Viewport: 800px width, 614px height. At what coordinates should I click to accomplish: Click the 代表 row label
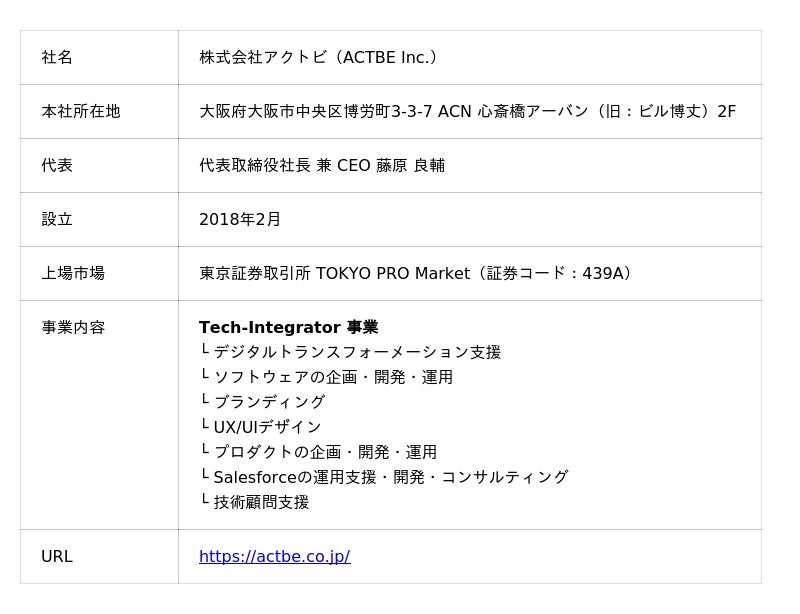pyautogui.click(x=57, y=166)
